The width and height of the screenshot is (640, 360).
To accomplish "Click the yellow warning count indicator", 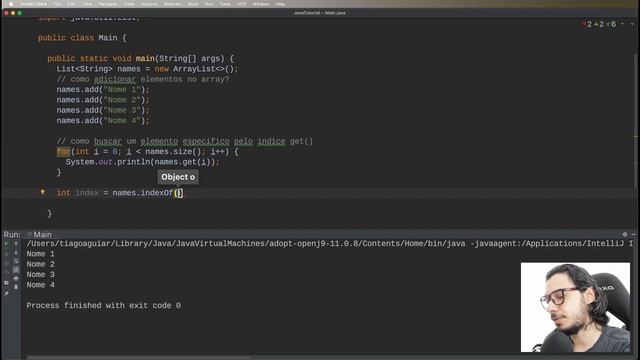I will click(x=599, y=24).
